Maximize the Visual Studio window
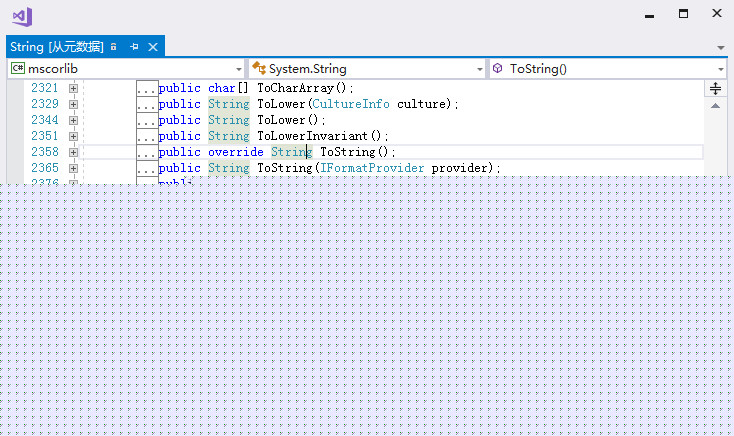The height and width of the screenshot is (436, 734). pyautogui.click(x=683, y=14)
